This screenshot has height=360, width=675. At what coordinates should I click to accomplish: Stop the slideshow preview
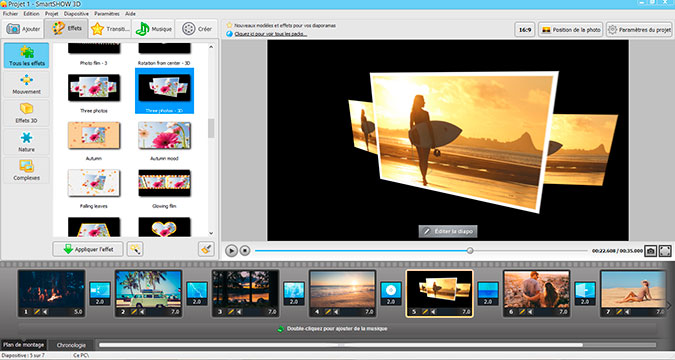click(x=245, y=251)
